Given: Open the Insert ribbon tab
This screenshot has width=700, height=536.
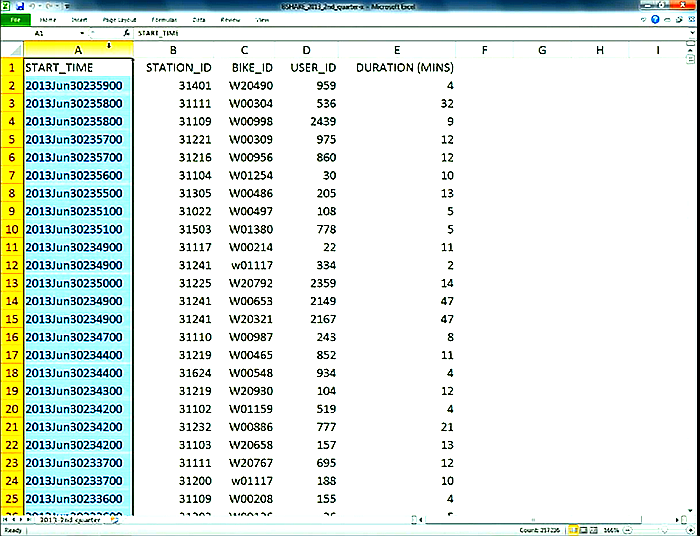Looking at the screenshot, I should click(x=79, y=20).
